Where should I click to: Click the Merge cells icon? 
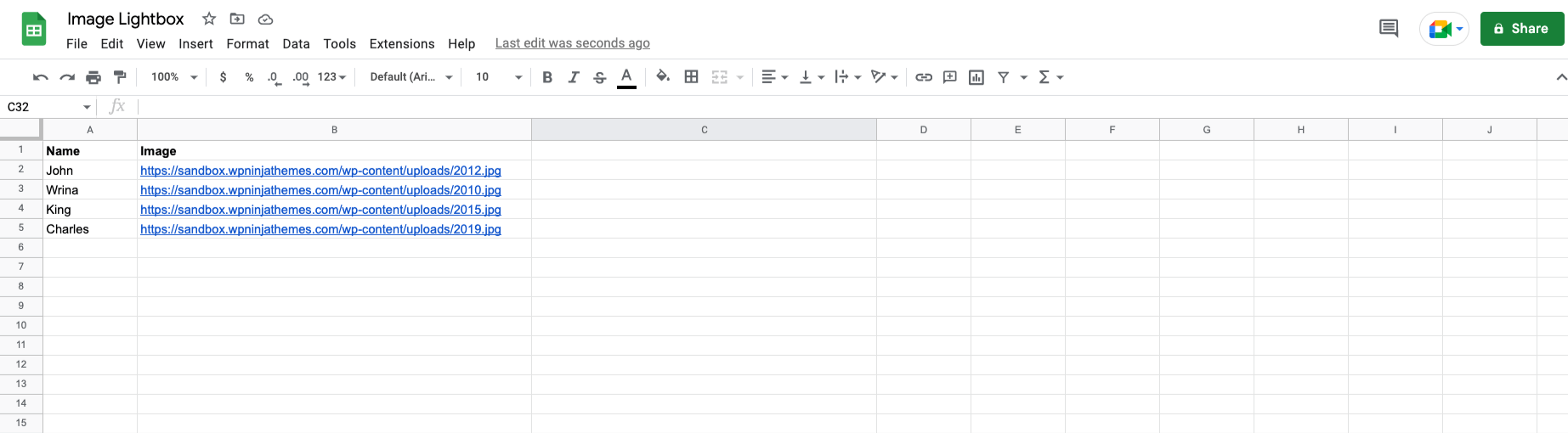coord(720,77)
